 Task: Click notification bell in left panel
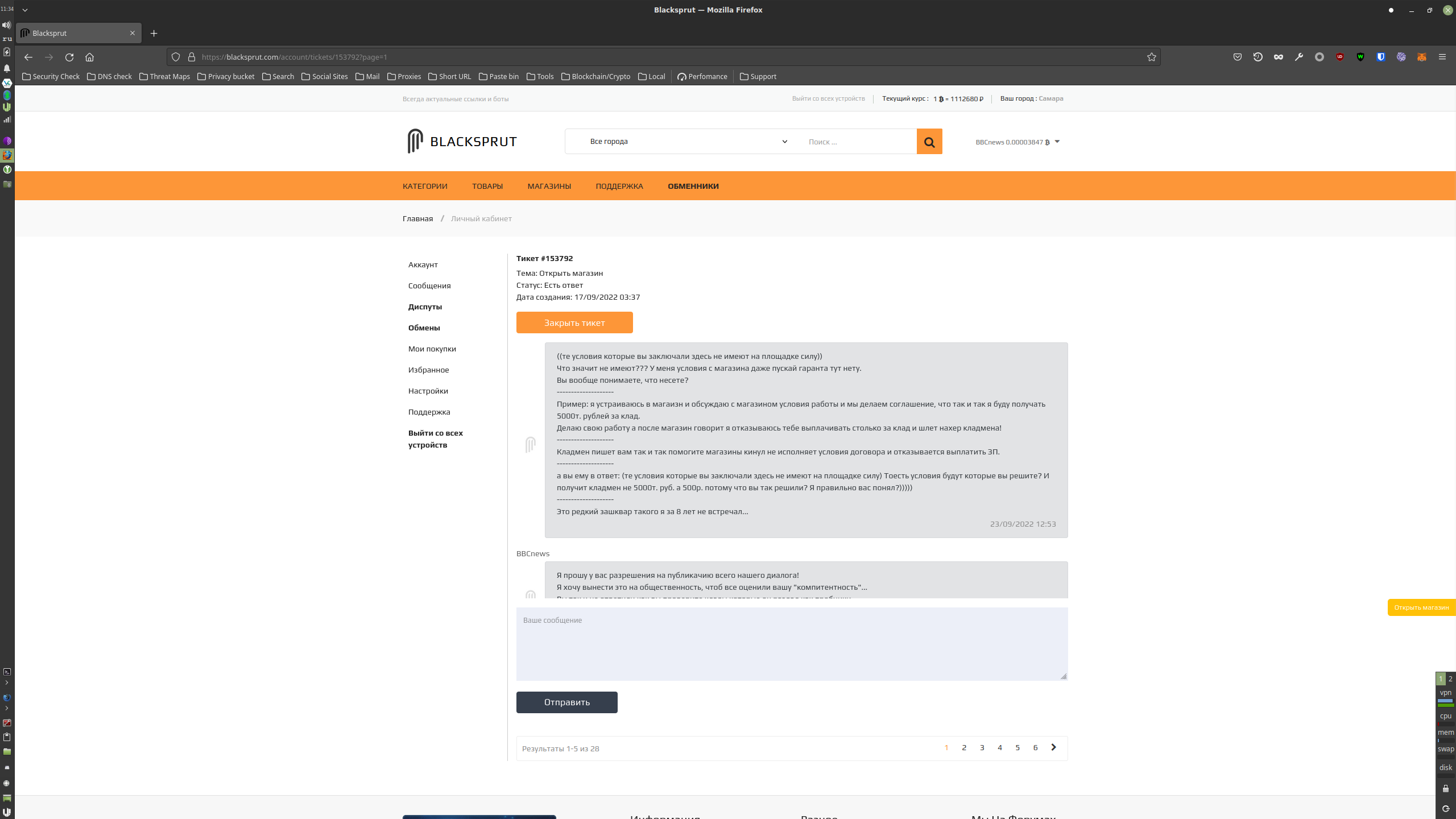point(7,68)
